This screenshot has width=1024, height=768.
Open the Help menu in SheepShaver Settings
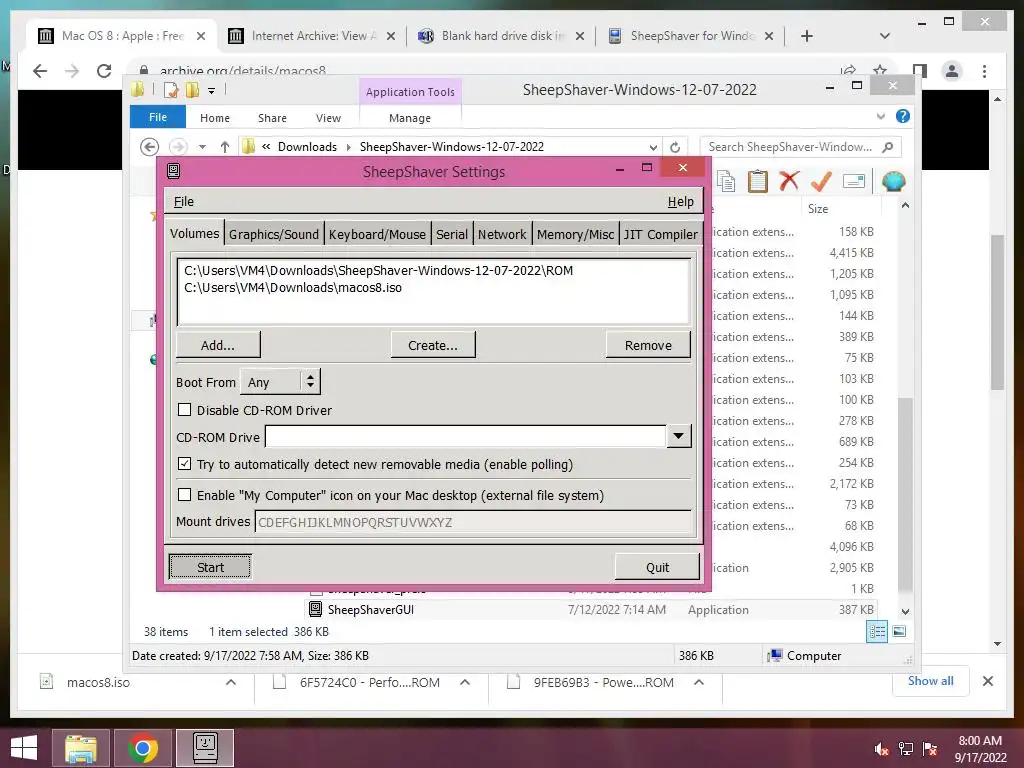tap(680, 202)
